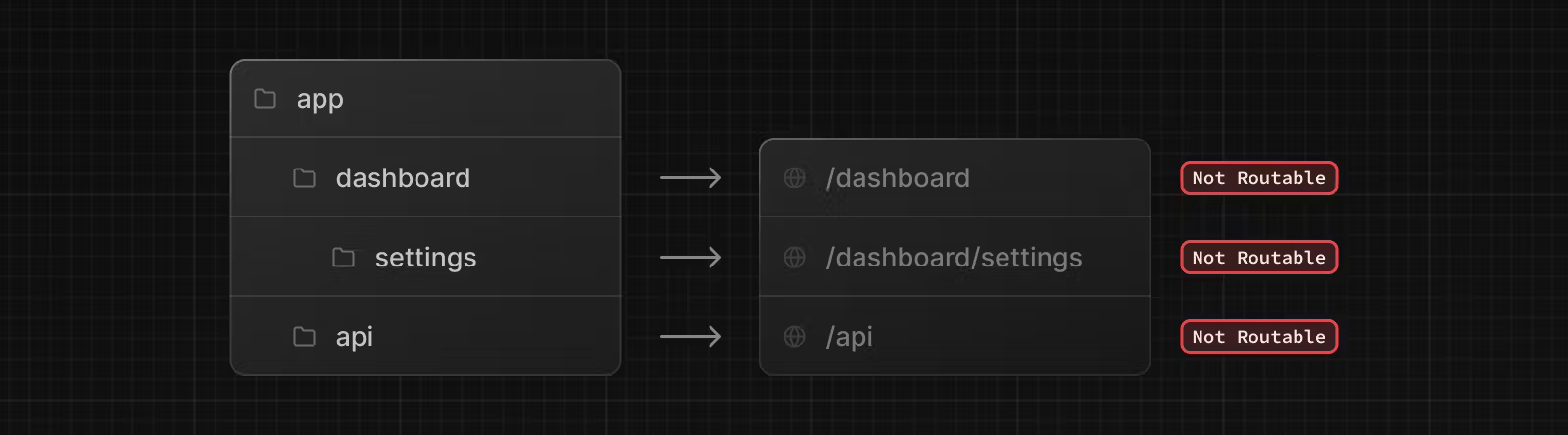Open the /dashboard route path
Image resolution: width=1568 pixels, height=435 pixels.
point(898,178)
